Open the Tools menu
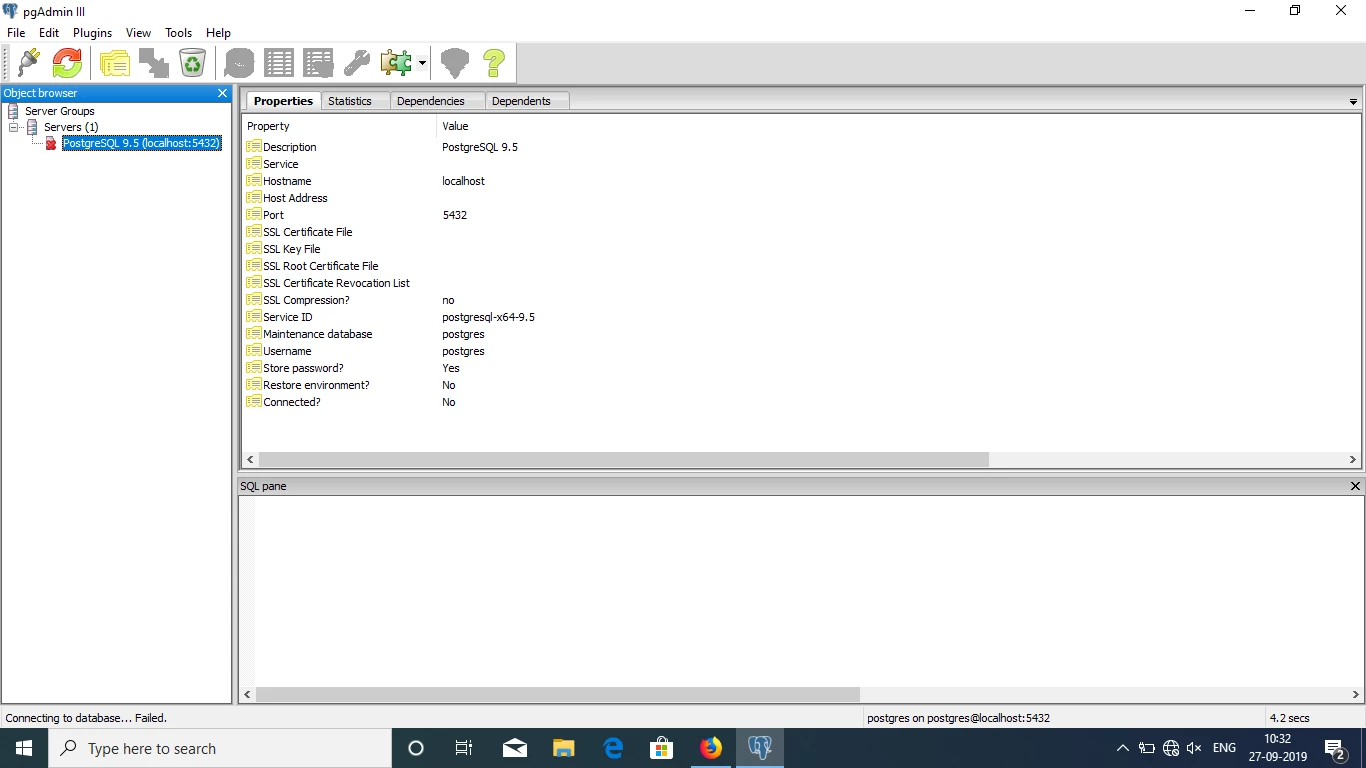This screenshot has width=1366, height=768. coord(179,33)
